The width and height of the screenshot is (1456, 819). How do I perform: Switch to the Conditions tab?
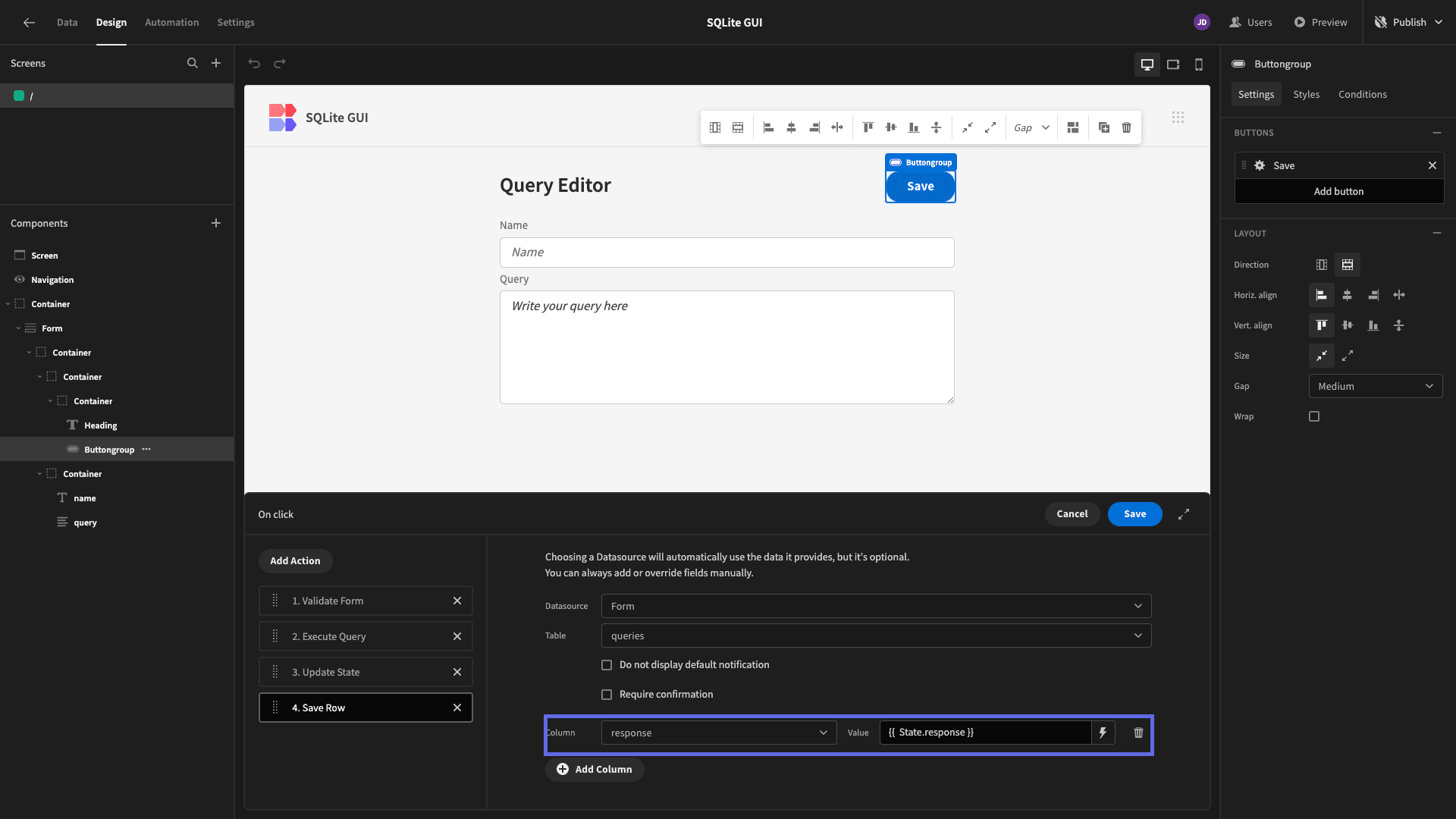[1363, 94]
